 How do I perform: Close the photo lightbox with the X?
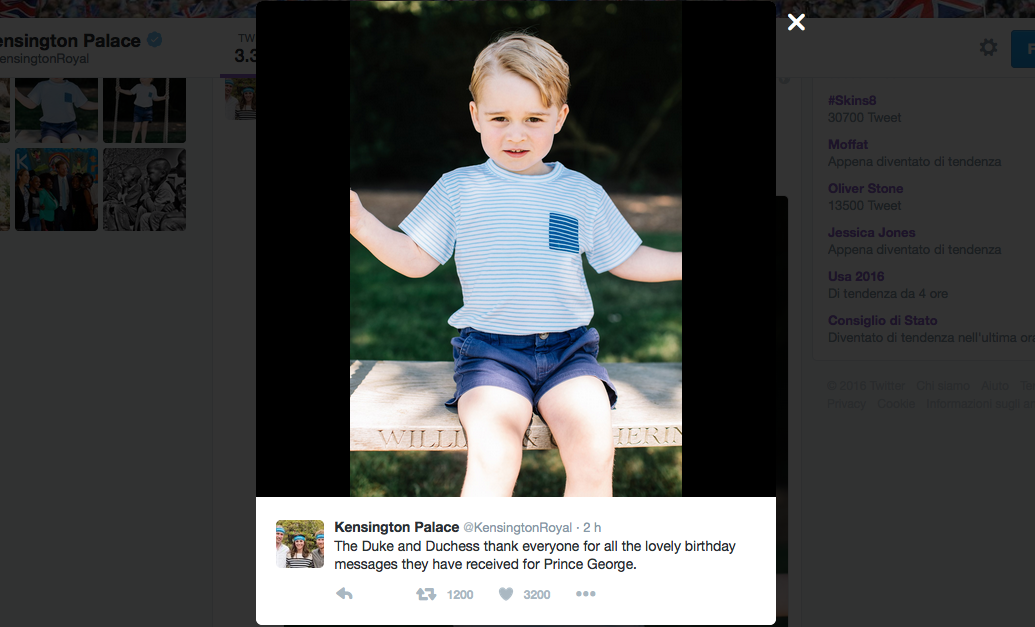pos(796,22)
